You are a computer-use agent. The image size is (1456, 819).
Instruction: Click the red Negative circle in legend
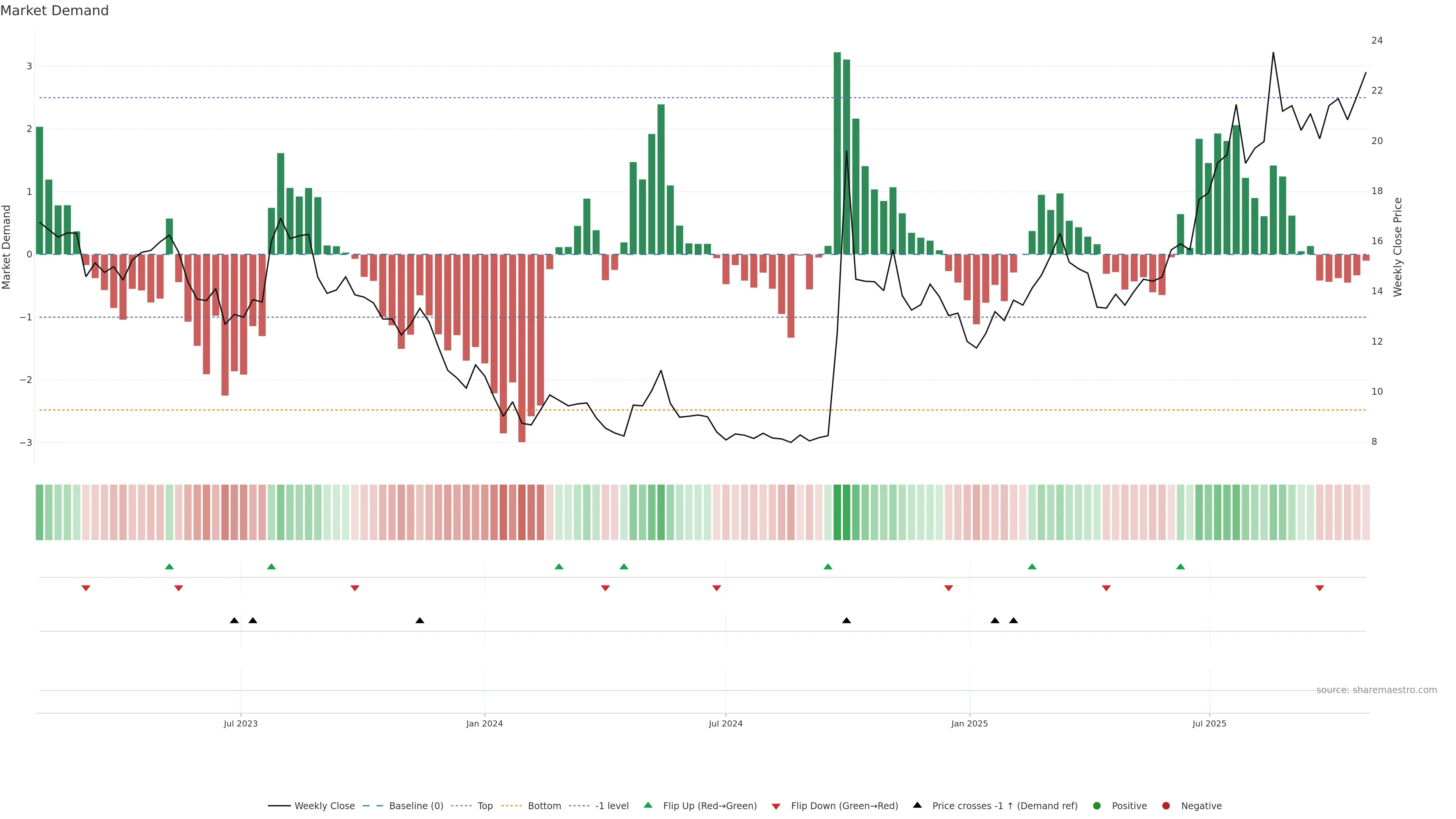pyautogui.click(x=1166, y=805)
